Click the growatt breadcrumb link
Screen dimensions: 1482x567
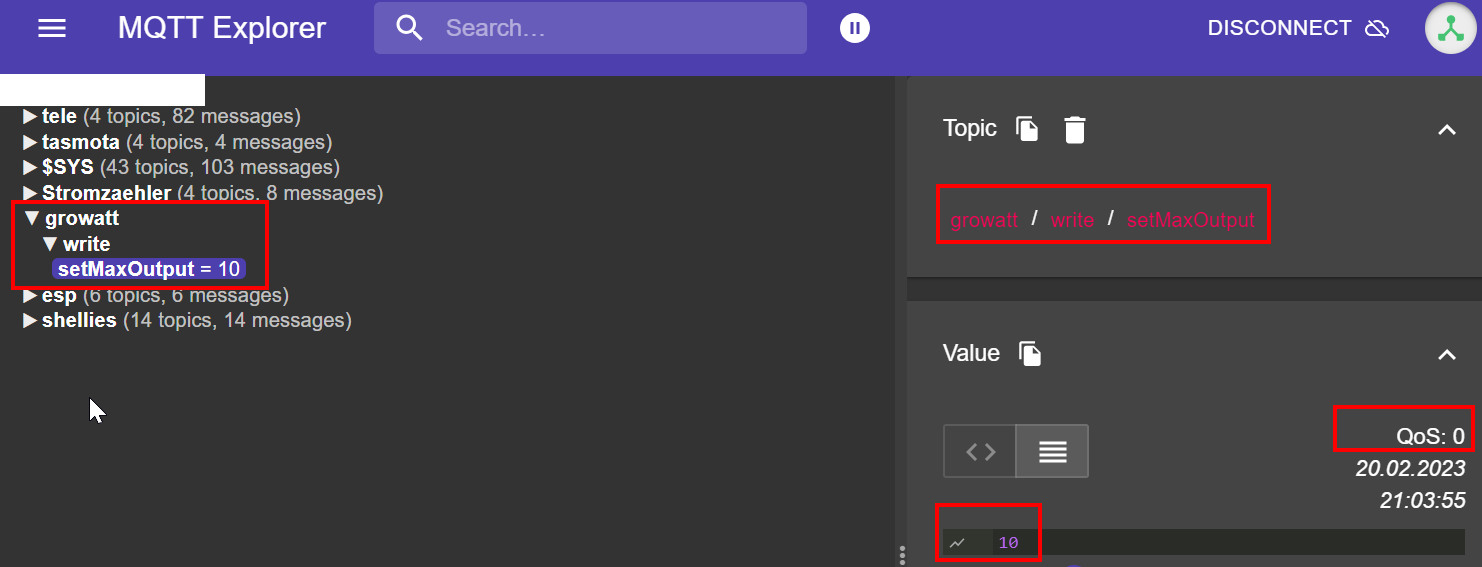click(x=984, y=220)
